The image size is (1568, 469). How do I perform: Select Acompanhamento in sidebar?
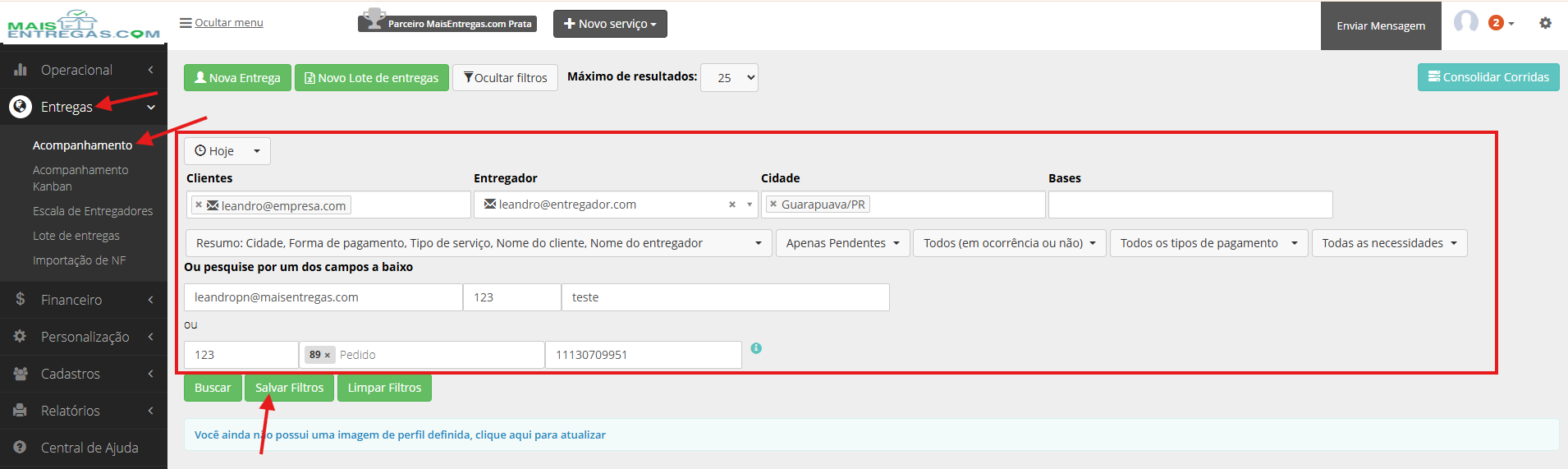(x=82, y=145)
